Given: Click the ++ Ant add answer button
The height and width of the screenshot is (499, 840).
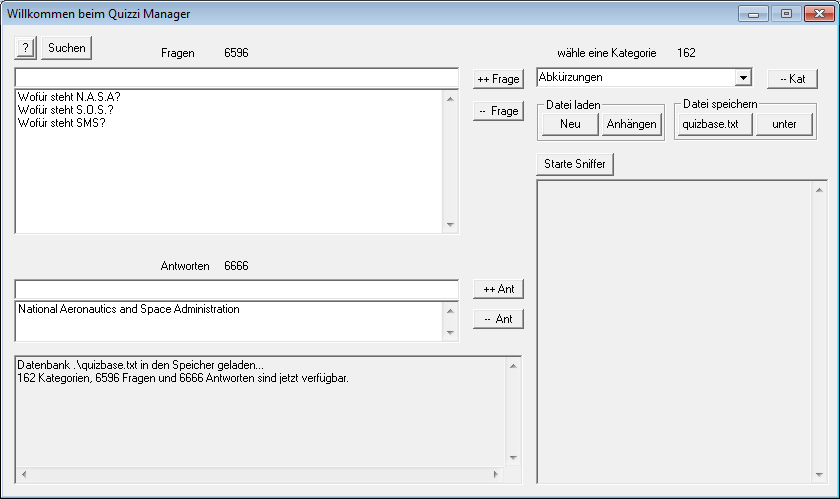Looking at the screenshot, I should coord(498,289).
